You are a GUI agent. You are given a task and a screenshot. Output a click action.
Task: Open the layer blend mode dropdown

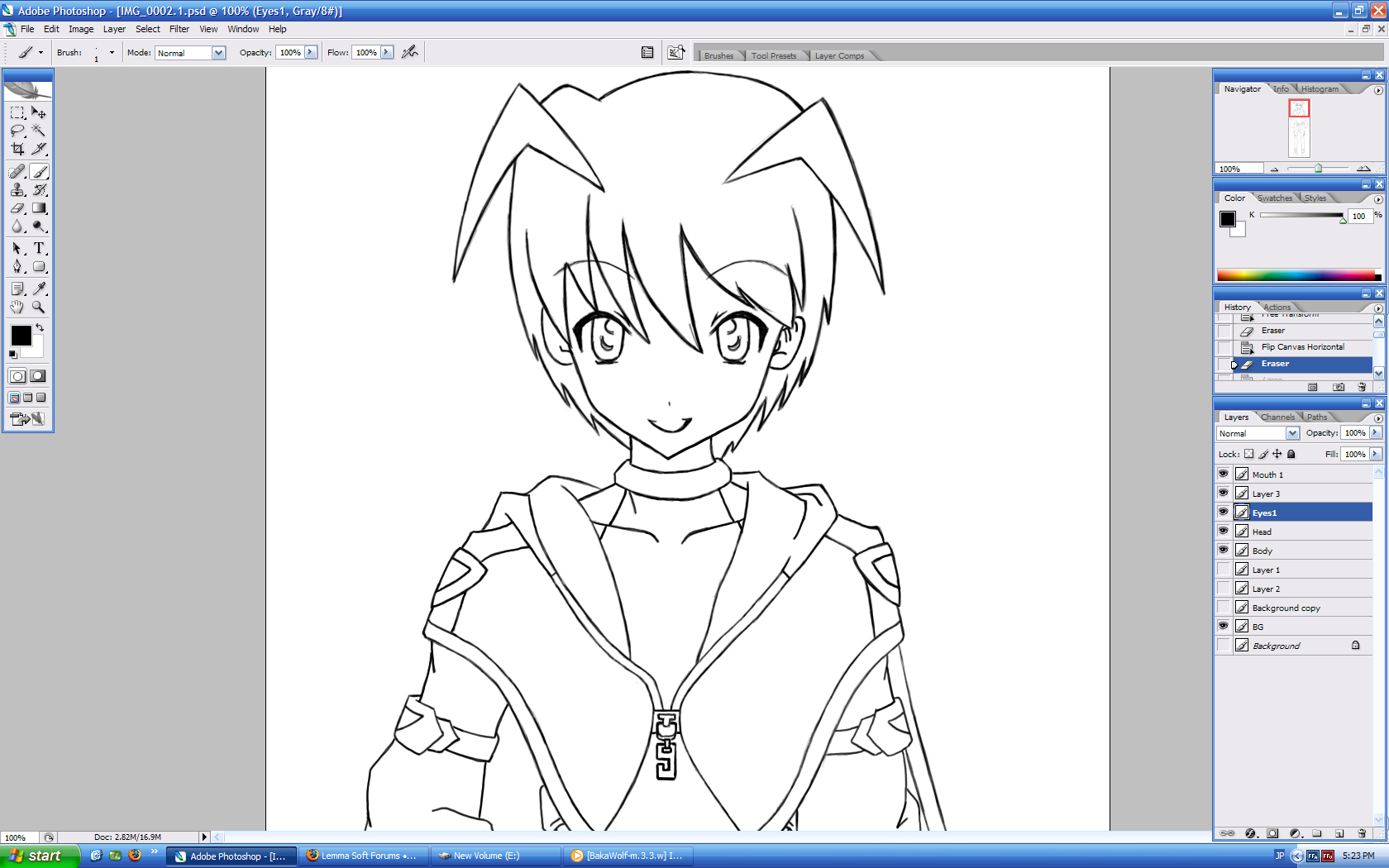pyautogui.click(x=1291, y=433)
